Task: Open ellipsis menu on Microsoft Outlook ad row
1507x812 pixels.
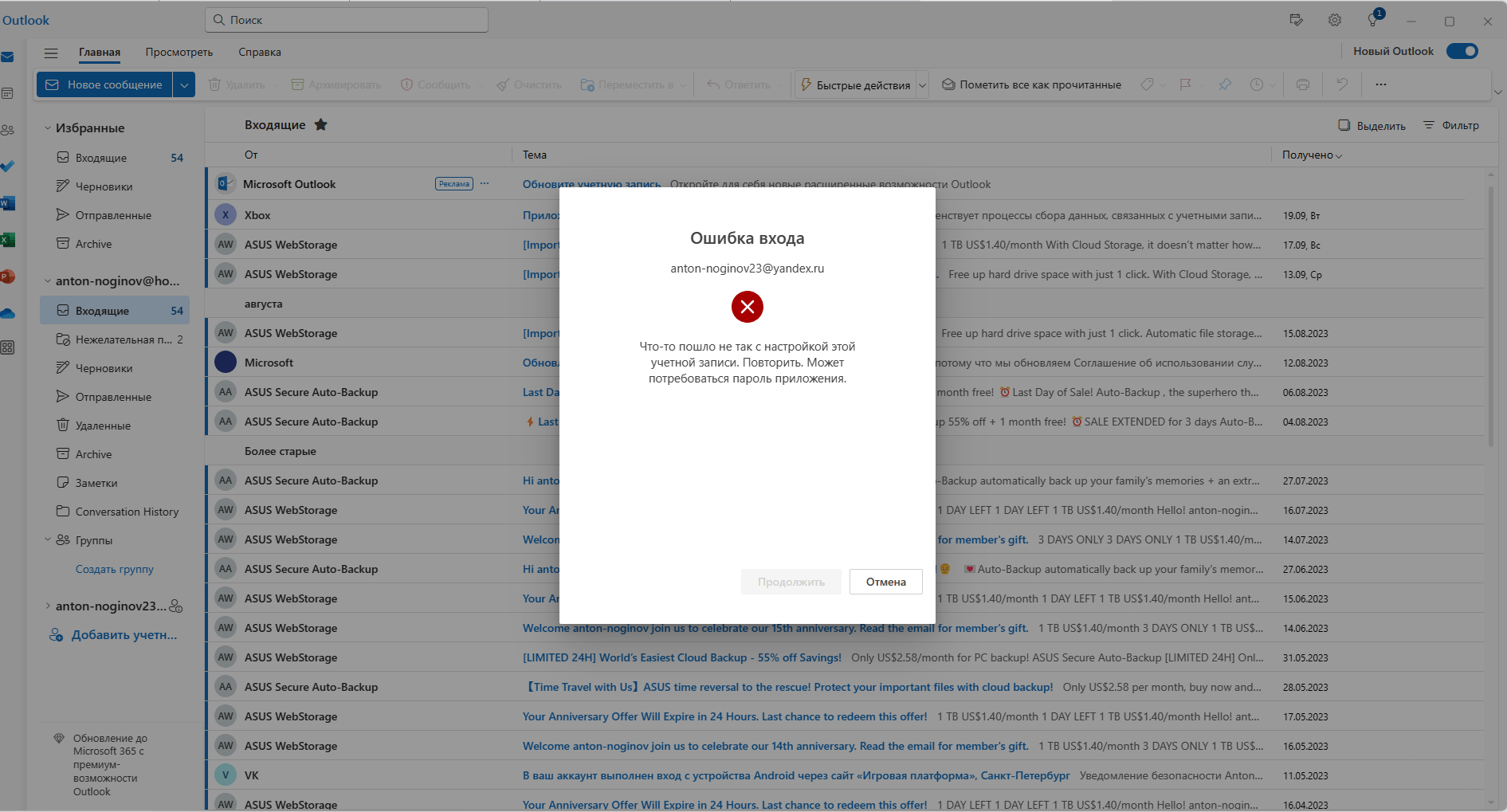Action: click(485, 184)
